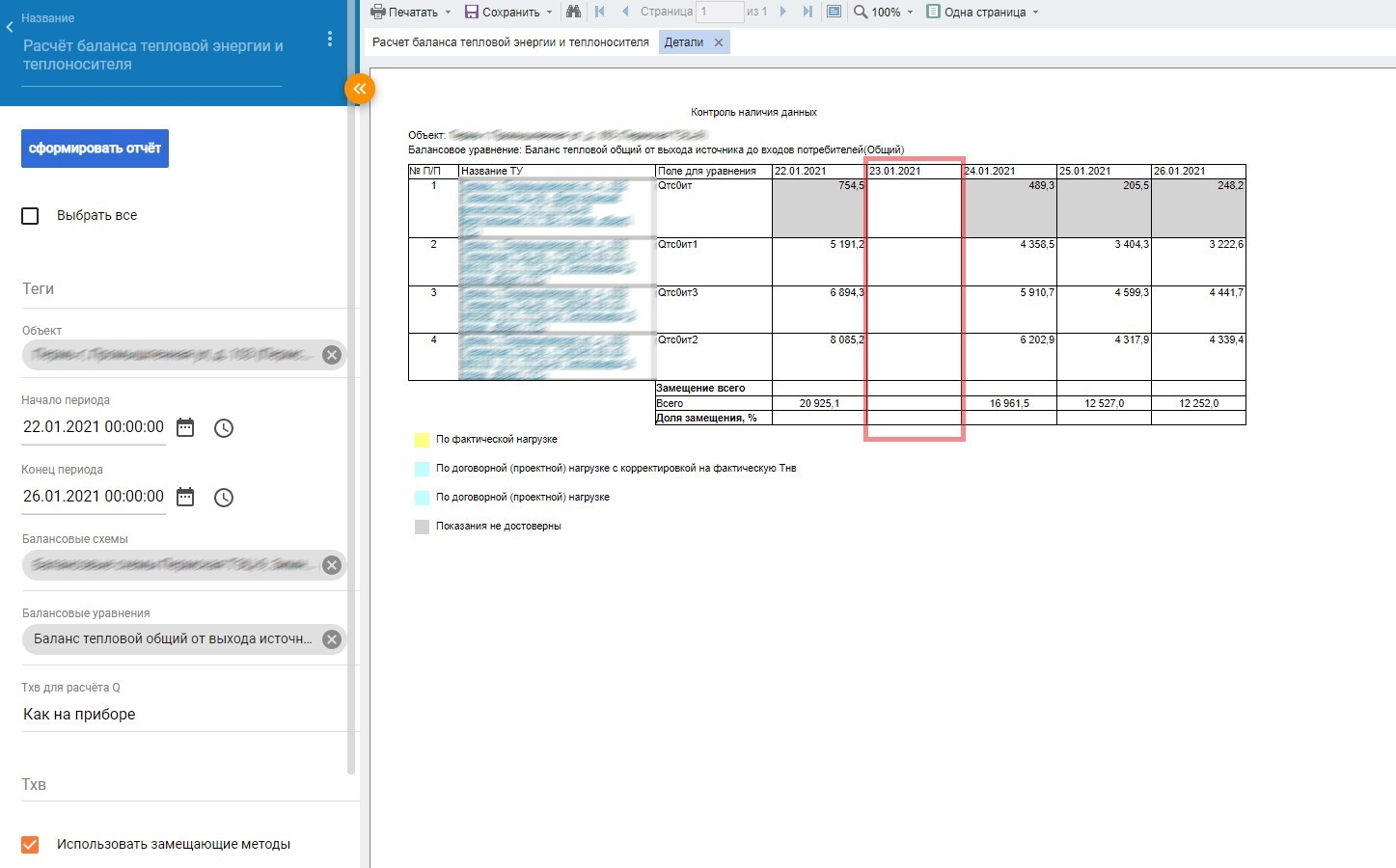Click the 26.01.2021 column header
This screenshot has height=868, width=1396.
[x=1198, y=171]
